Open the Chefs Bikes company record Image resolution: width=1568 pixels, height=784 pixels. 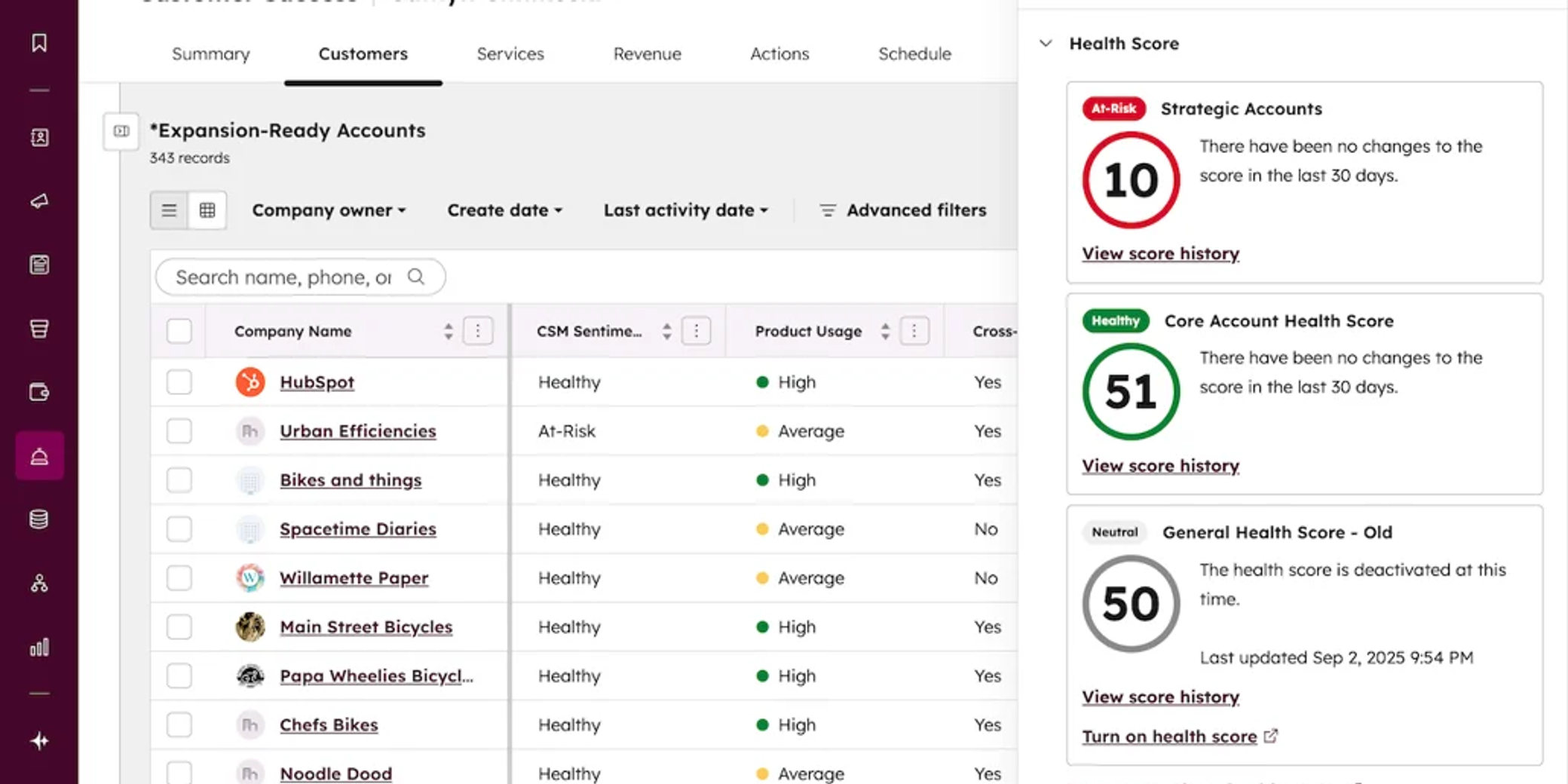pos(329,725)
